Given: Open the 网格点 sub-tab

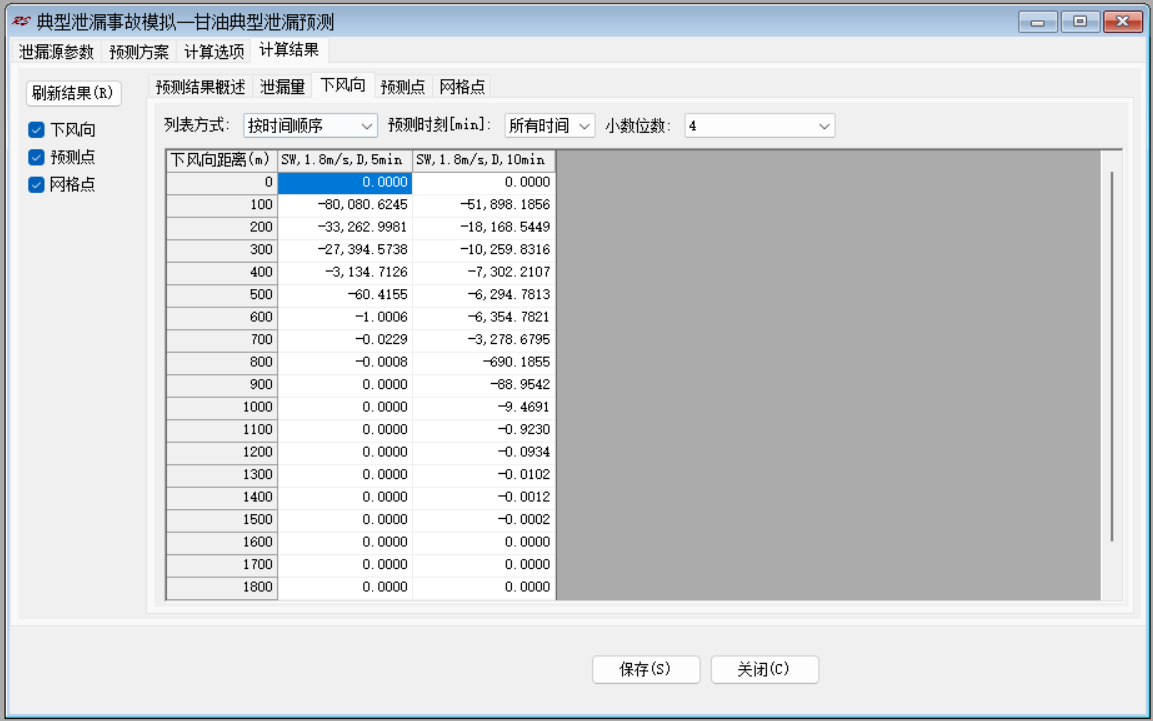Looking at the screenshot, I should [x=462, y=87].
